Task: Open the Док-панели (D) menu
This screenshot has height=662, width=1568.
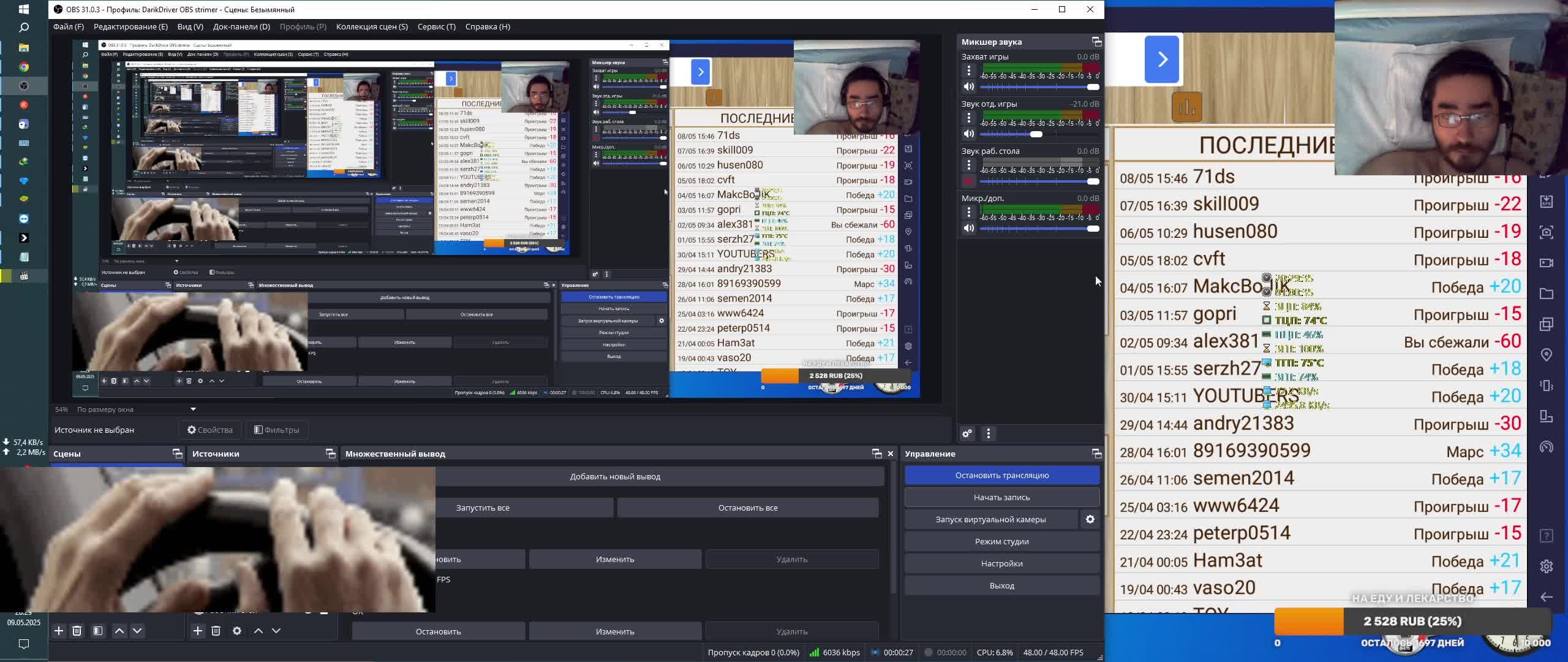Action: point(241,26)
